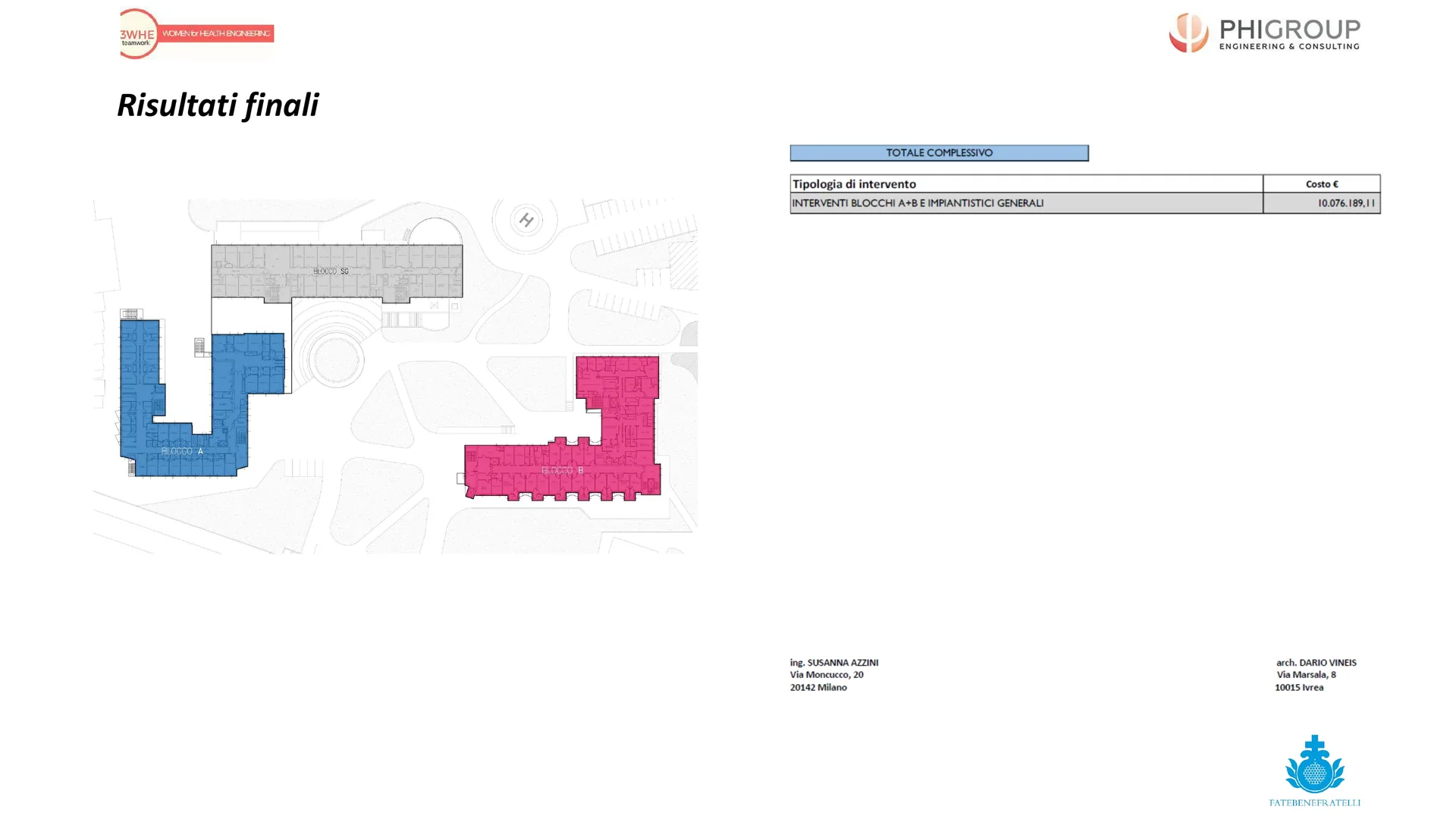Viewport: 1456px width, 819px height.
Task: Click the PHIGROUP Engineering & Consulting logo
Action: tap(1264, 33)
